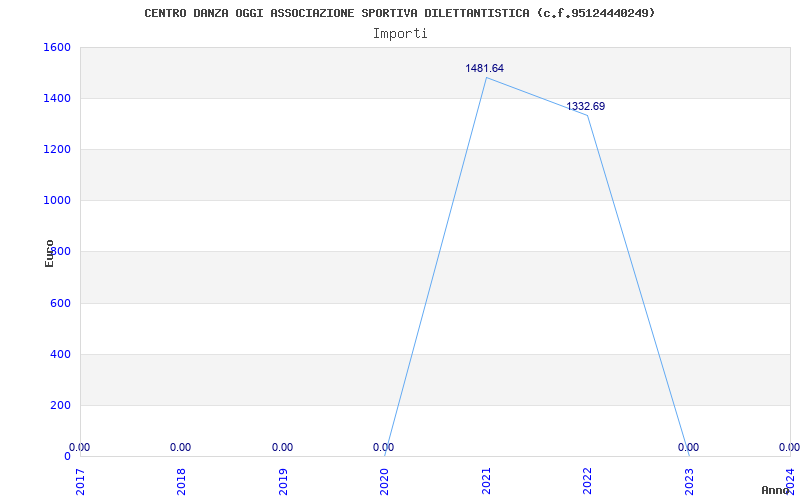Select the 2022 x-axis label

click(x=587, y=482)
